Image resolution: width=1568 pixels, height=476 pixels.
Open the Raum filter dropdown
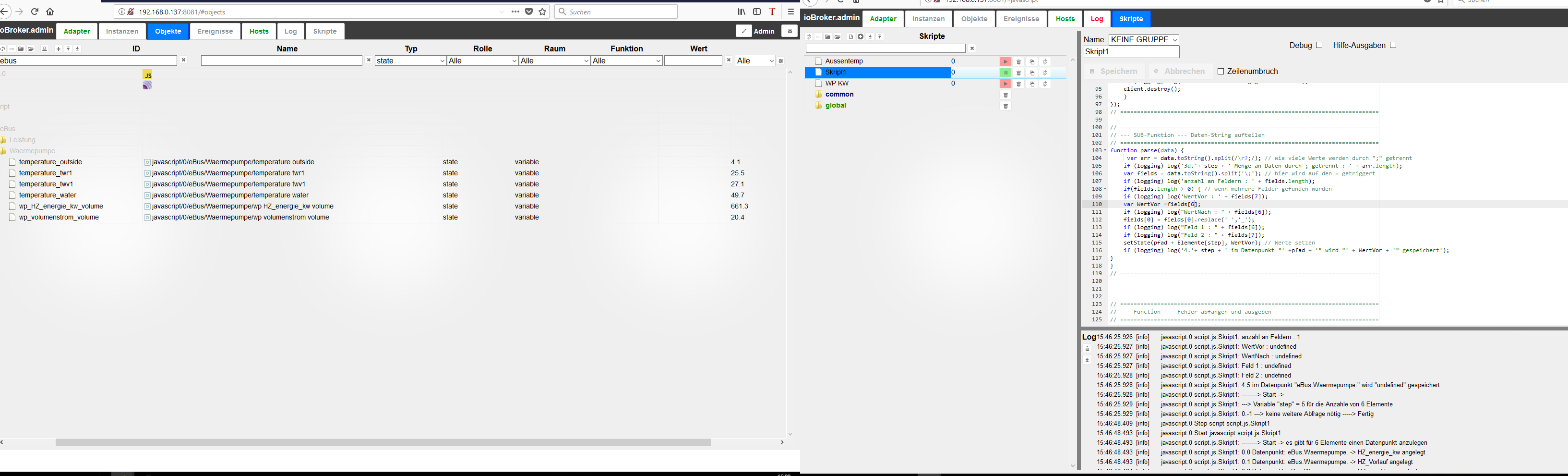pos(555,61)
